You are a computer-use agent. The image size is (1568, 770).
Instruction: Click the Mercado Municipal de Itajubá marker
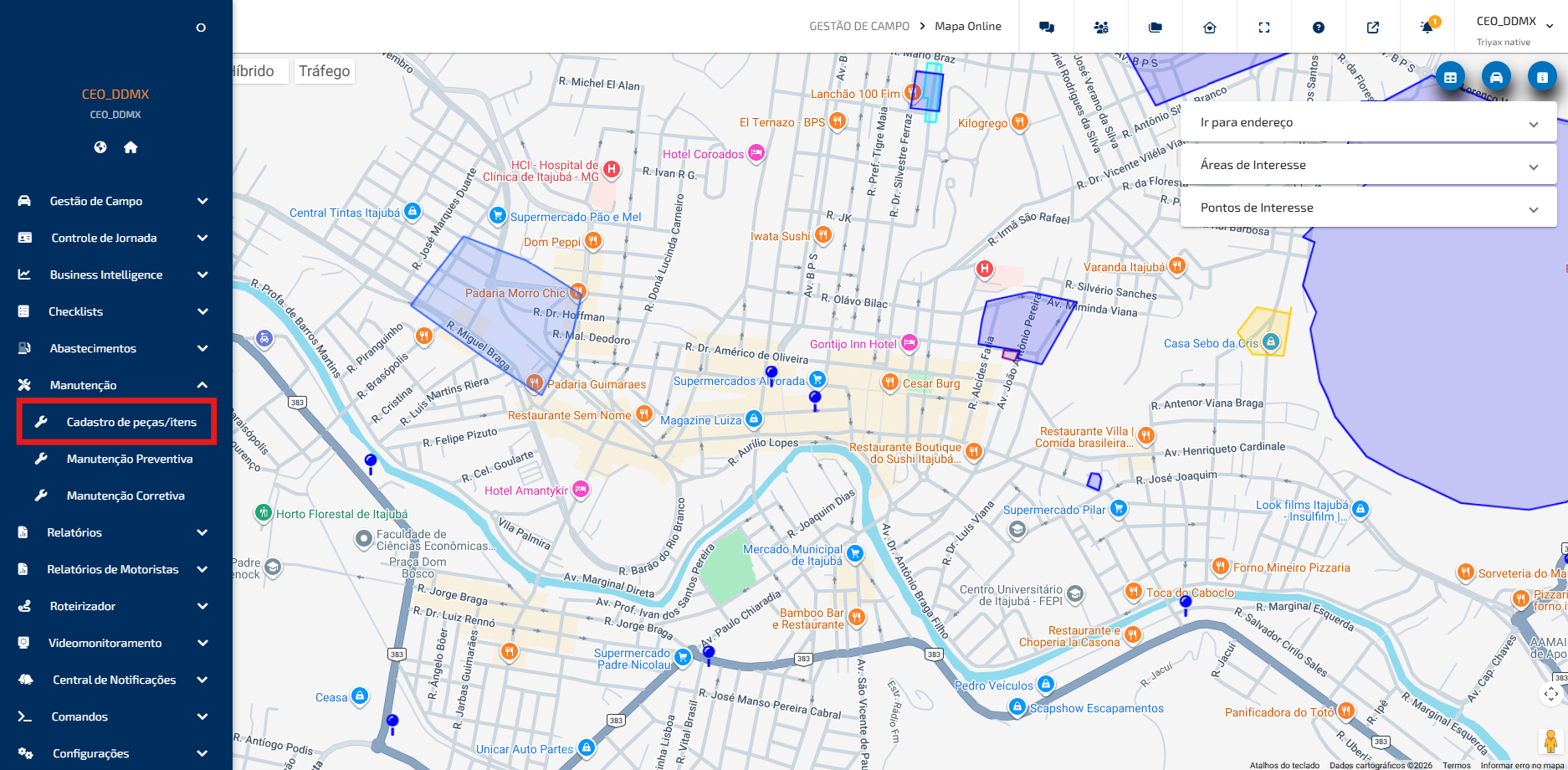point(855,553)
